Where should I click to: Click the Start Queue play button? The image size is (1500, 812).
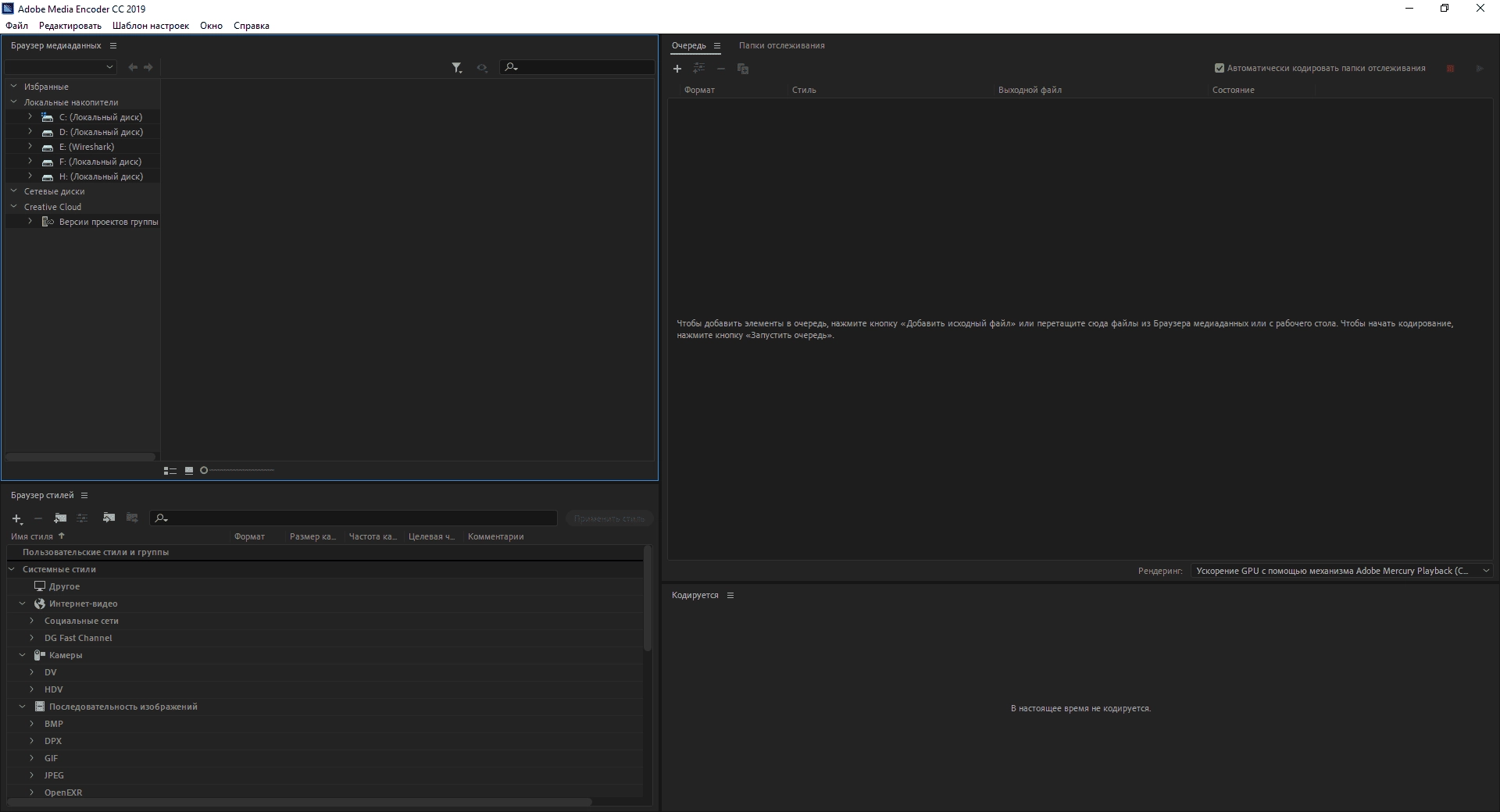point(1480,69)
